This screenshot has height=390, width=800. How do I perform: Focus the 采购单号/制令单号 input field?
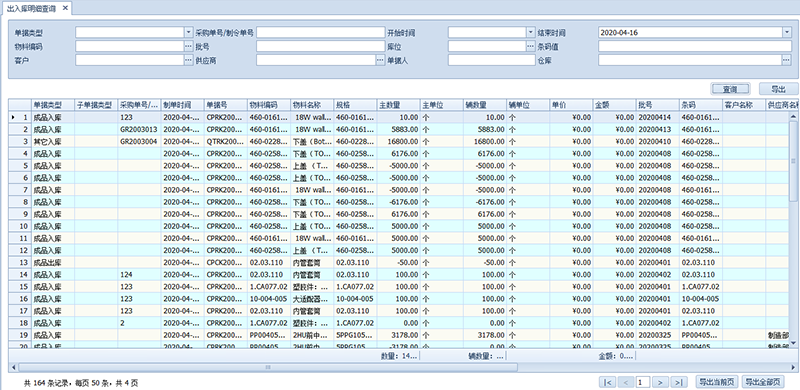click(320, 33)
